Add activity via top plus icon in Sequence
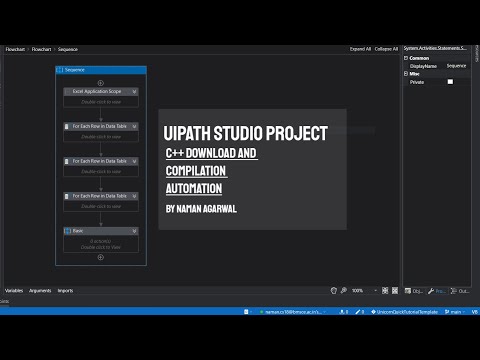The height and width of the screenshot is (360, 480). 100,83
